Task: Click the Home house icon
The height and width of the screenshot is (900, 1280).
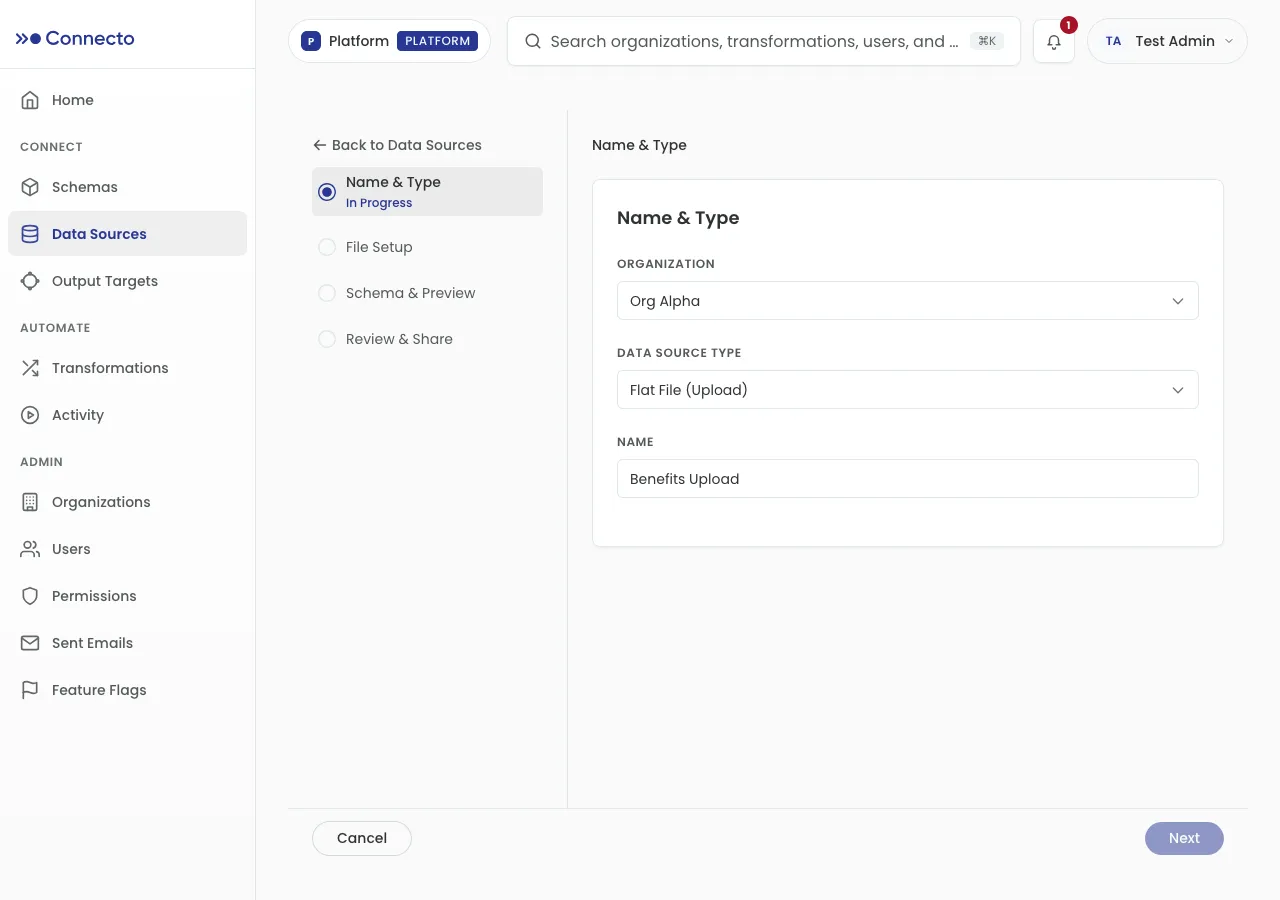Action: pyautogui.click(x=30, y=100)
